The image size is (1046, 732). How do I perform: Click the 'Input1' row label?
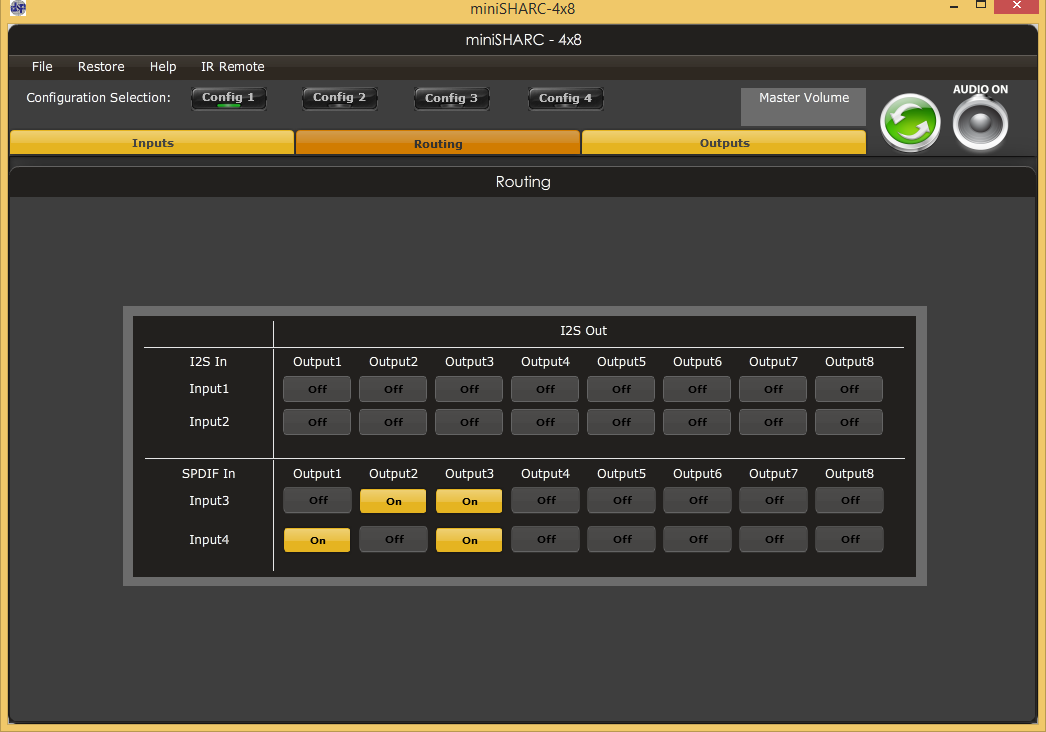[209, 388]
